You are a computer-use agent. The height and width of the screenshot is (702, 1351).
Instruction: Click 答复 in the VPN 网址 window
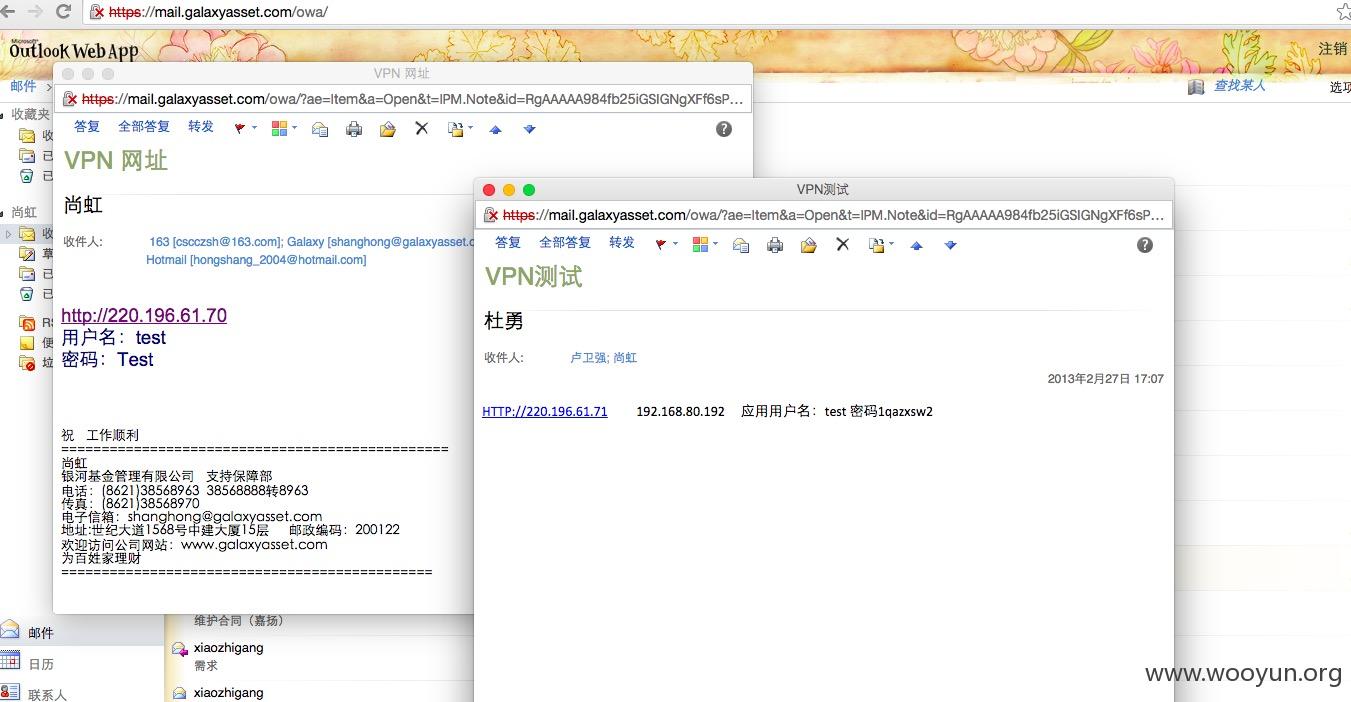87,127
